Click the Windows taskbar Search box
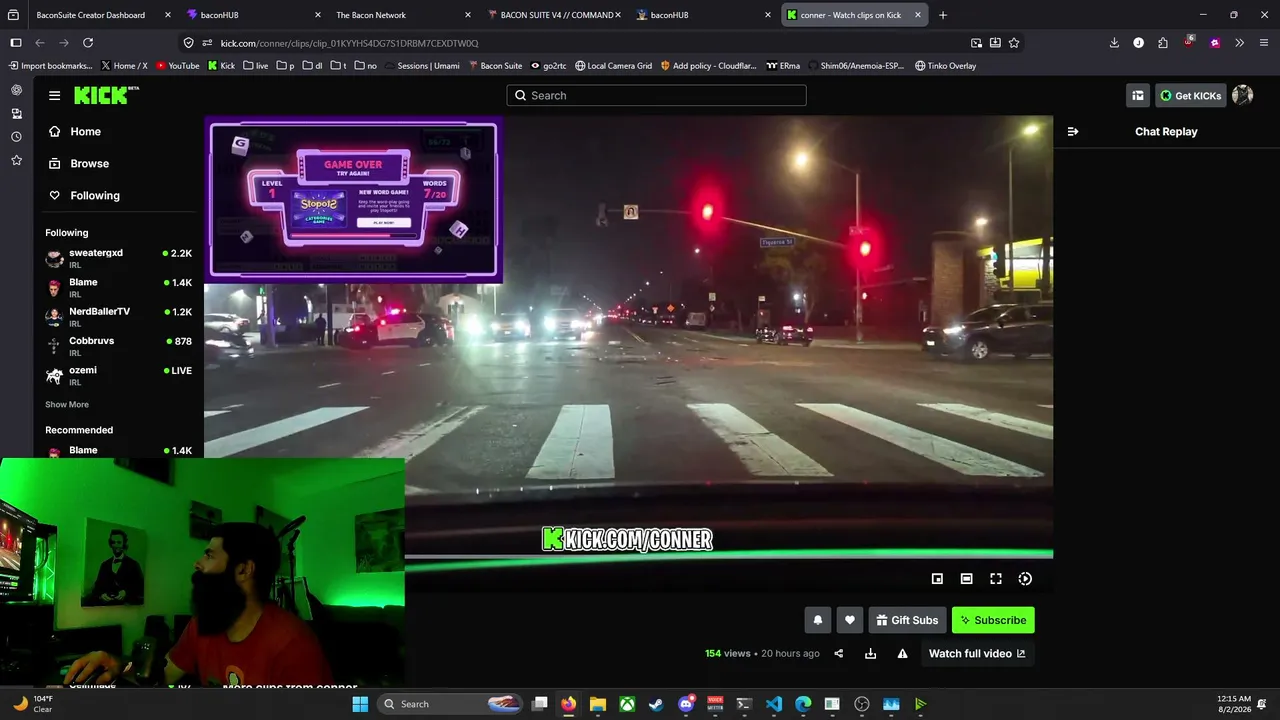 point(450,704)
